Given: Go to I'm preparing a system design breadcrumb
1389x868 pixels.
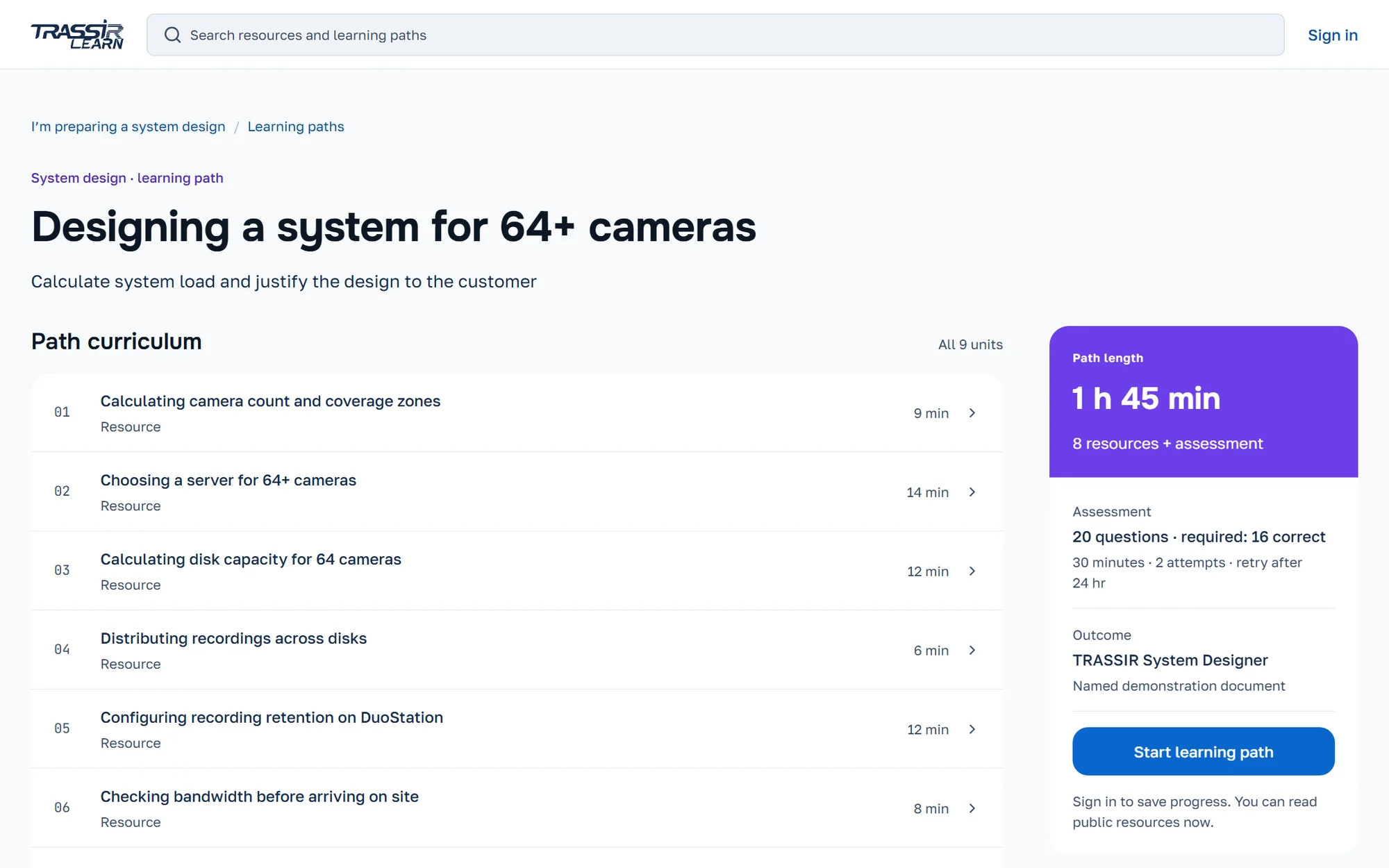Looking at the screenshot, I should click(128, 127).
